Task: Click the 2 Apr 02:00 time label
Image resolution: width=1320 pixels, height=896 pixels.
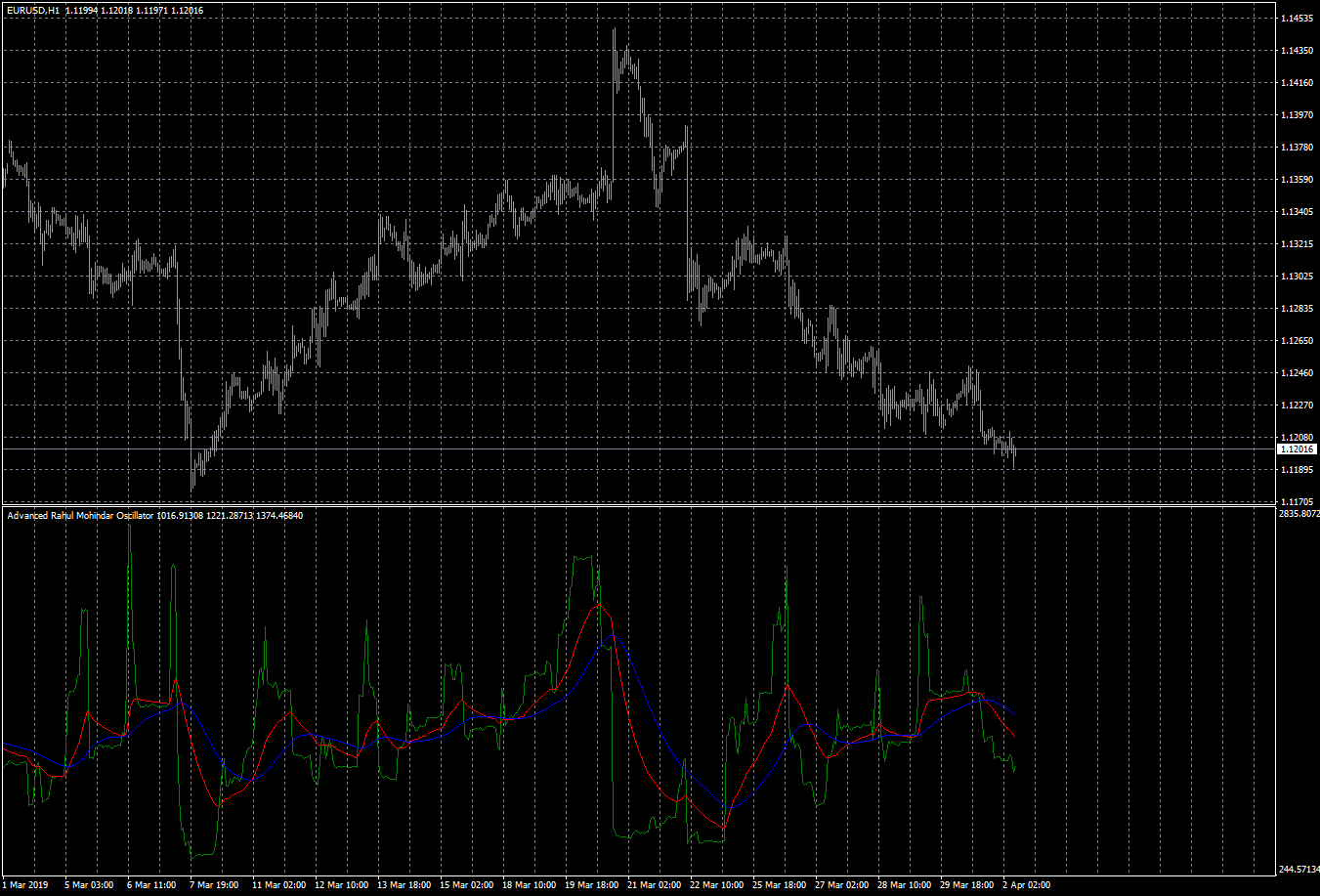Action: tap(1027, 885)
